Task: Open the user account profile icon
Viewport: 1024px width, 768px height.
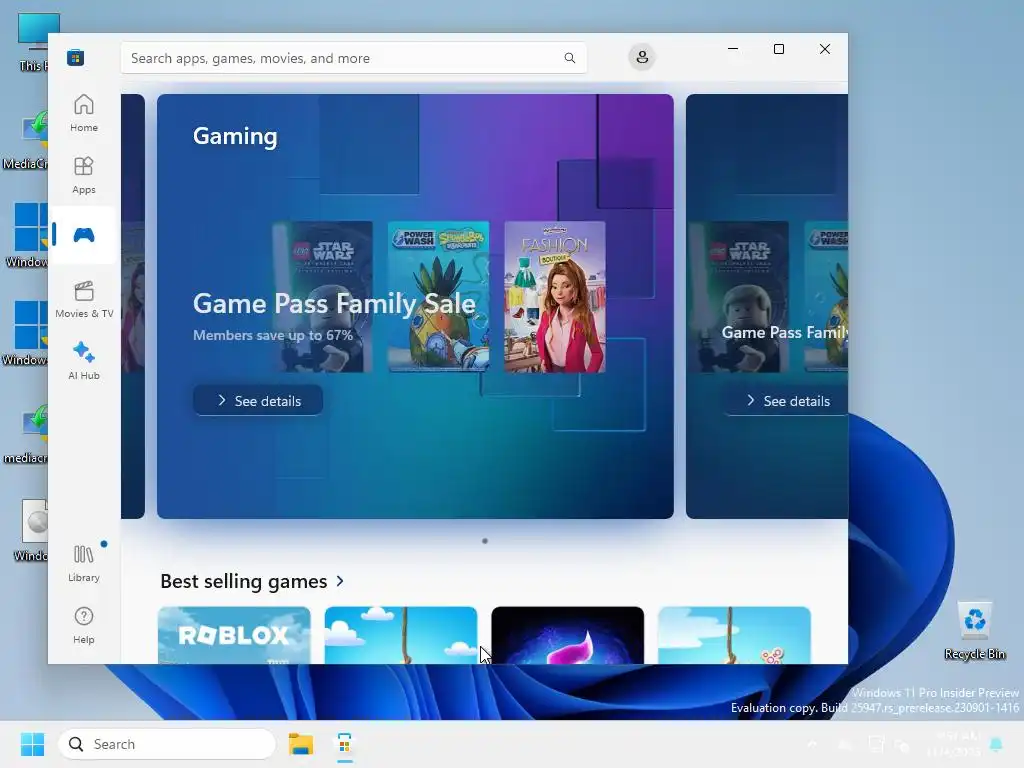Action: 642,57
